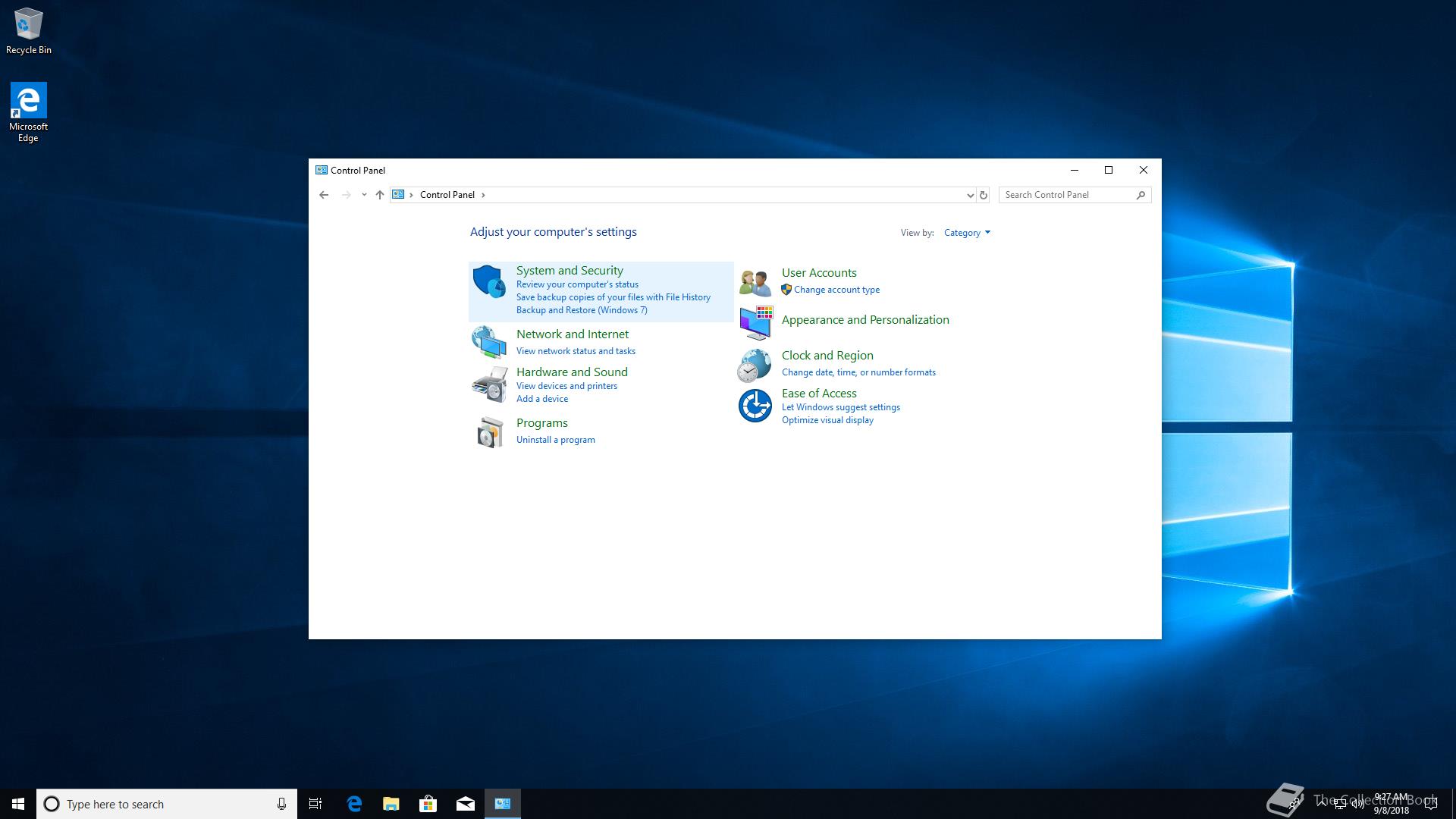Open View network status and tasks
Screen dimensions: 1456x819
pos(576,351)
